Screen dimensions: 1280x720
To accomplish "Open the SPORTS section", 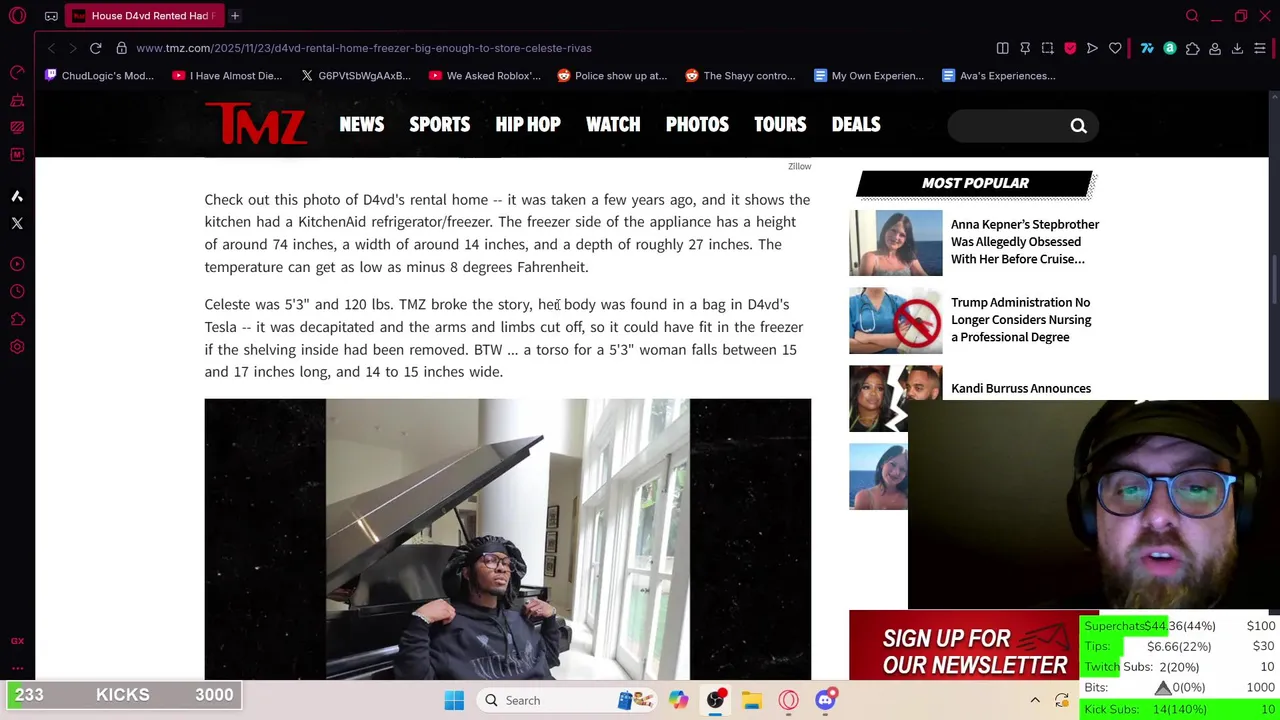I will coord(439,124).
